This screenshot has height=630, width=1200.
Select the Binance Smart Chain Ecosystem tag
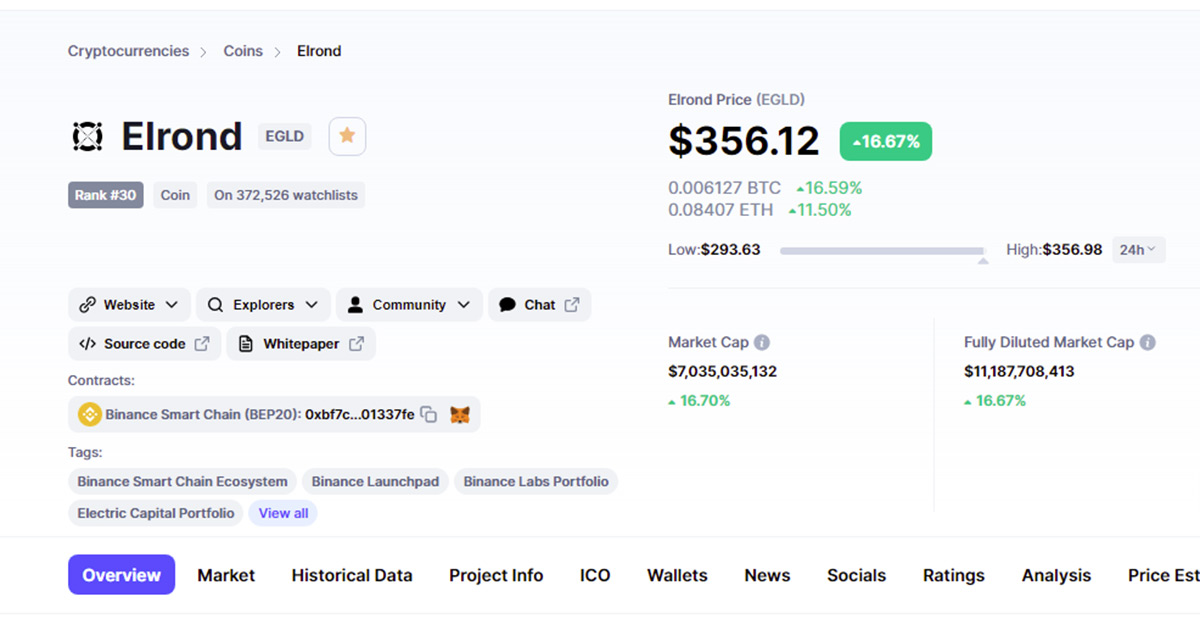183,481
